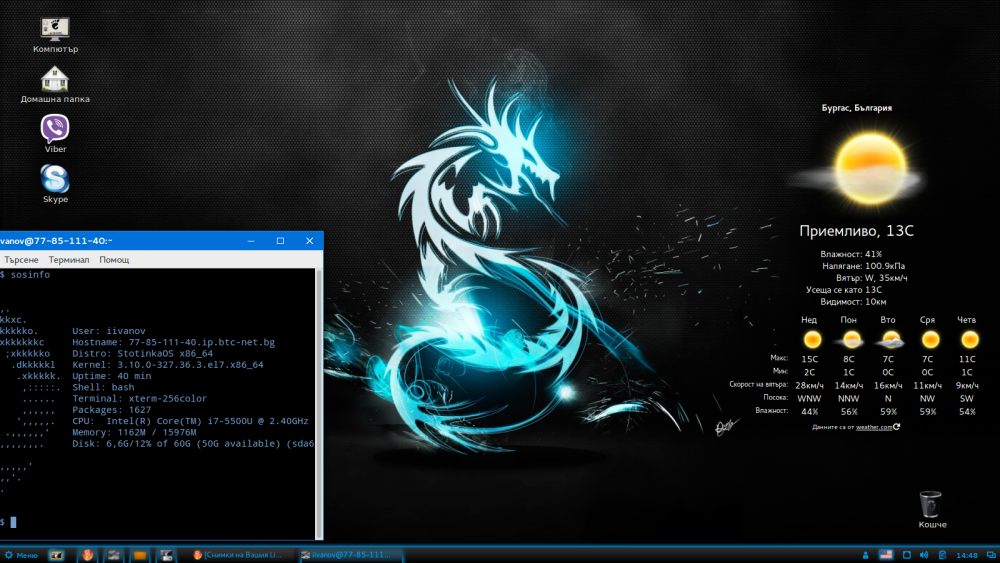1000x563 pixels.
Task: Click the large sun current weather icon
Action: click(x=870, y=169)
